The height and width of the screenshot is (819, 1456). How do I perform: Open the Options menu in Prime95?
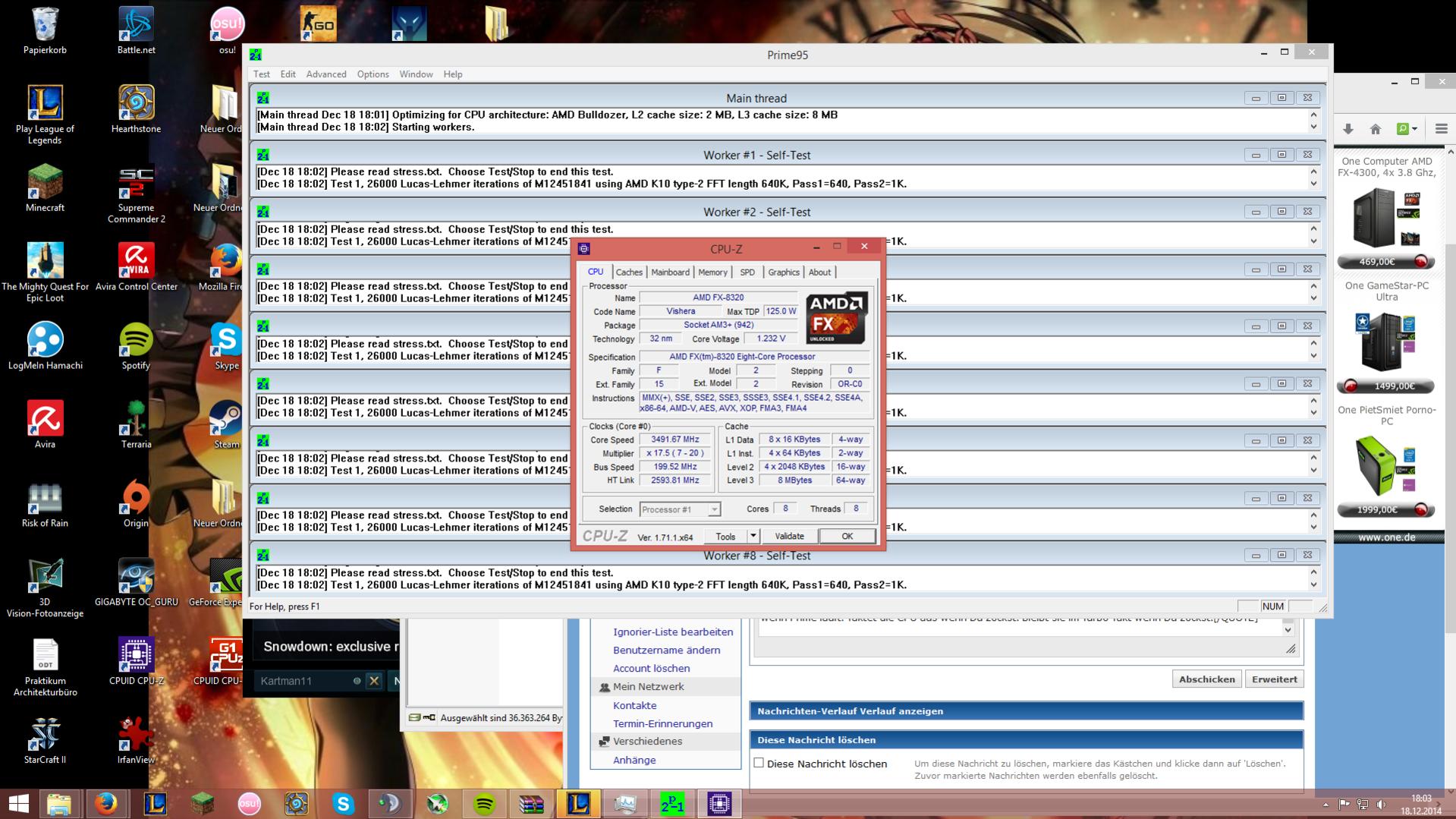[373, 74]
